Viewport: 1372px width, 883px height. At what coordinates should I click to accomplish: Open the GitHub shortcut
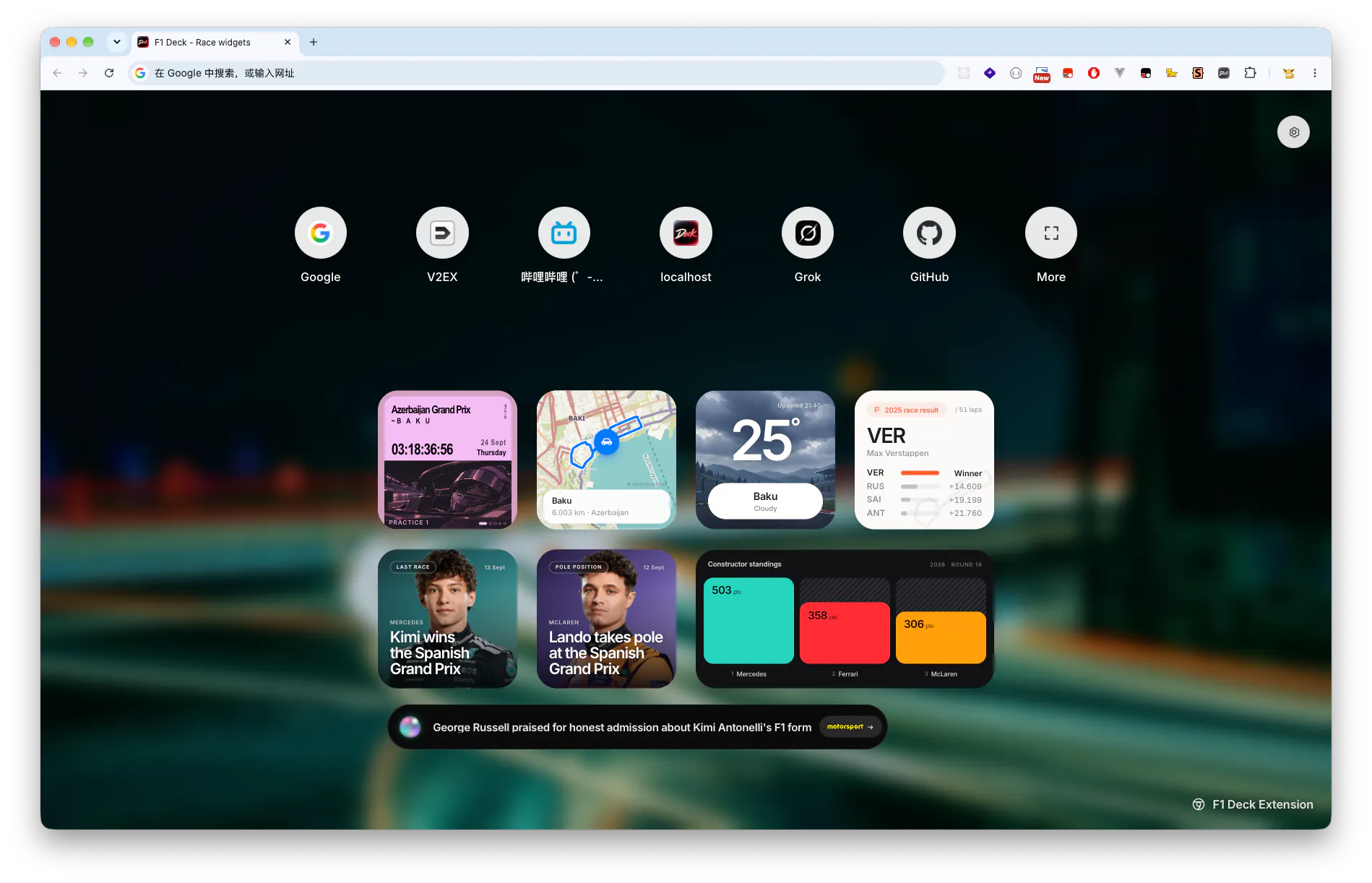(929, 233)
